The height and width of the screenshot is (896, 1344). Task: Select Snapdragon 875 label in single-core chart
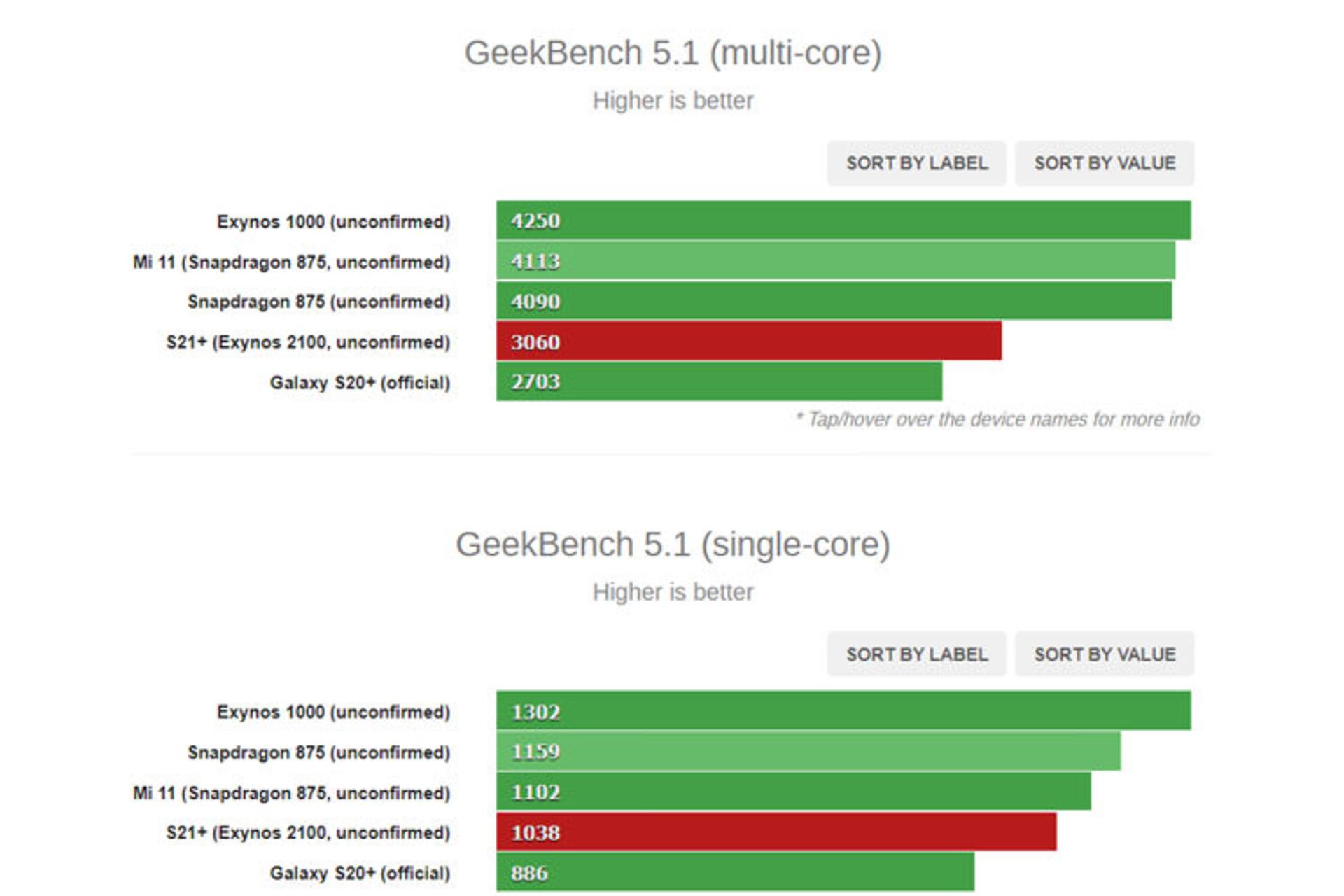tap(318, 752)
